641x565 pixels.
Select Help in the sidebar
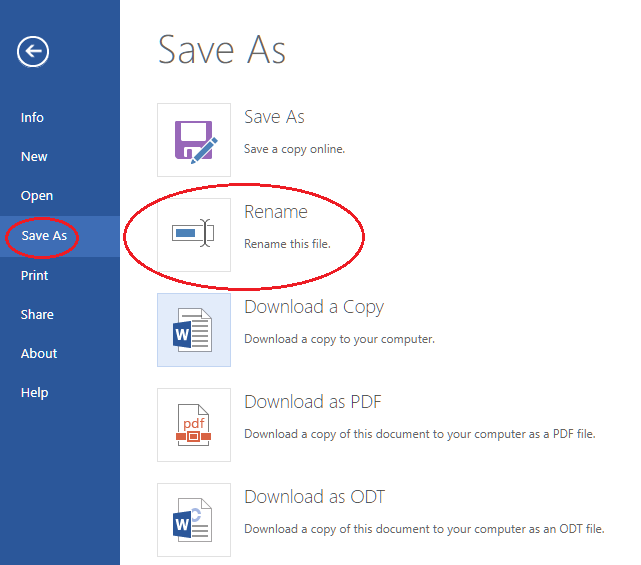click(x=34, y=393)
